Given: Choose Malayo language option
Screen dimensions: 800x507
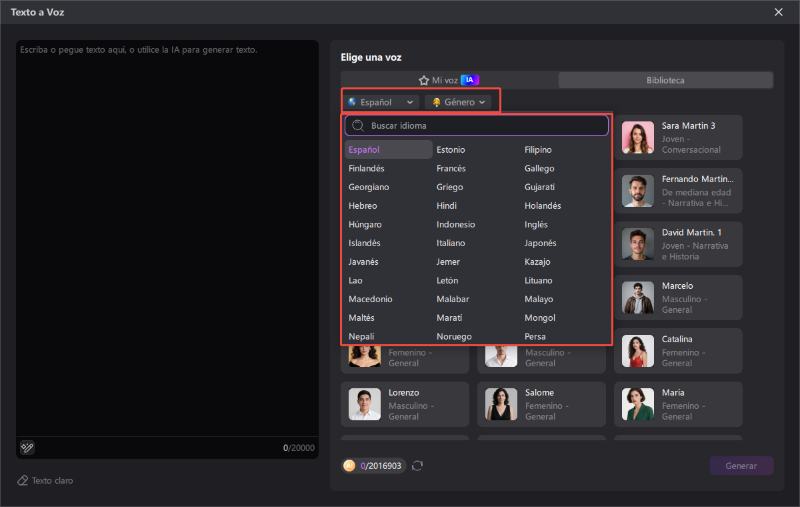Looking at the screenshot, I should click(x=539, y=299).
